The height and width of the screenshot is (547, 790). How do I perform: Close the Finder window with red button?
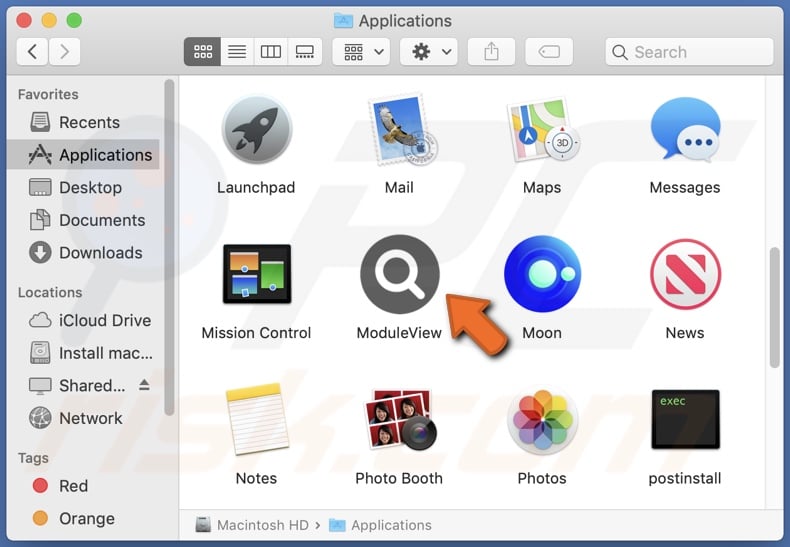[24, 20]
